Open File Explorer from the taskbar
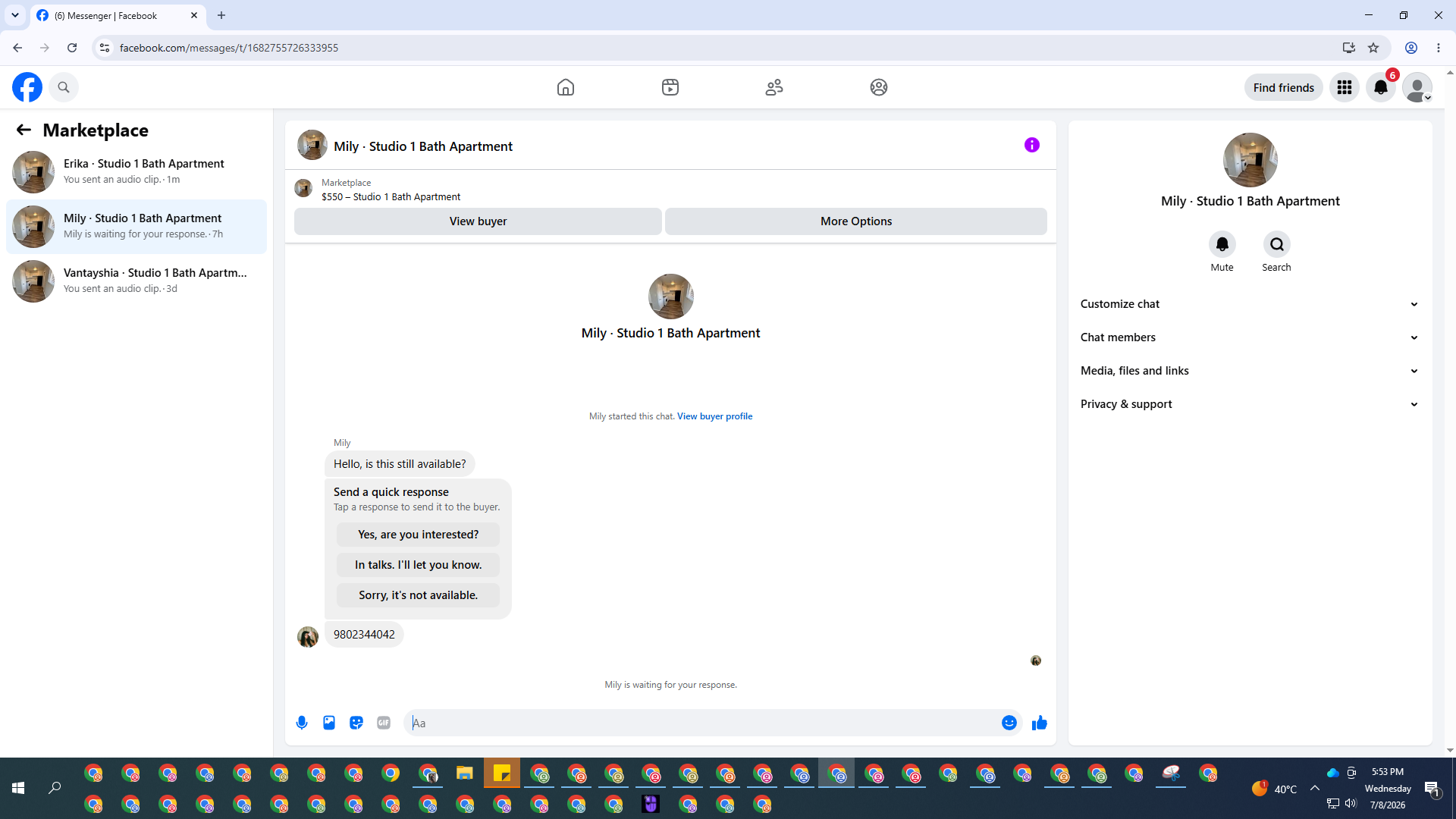Screen dimensions: 1456x819 pyautogui.click(x=465, y=773)
